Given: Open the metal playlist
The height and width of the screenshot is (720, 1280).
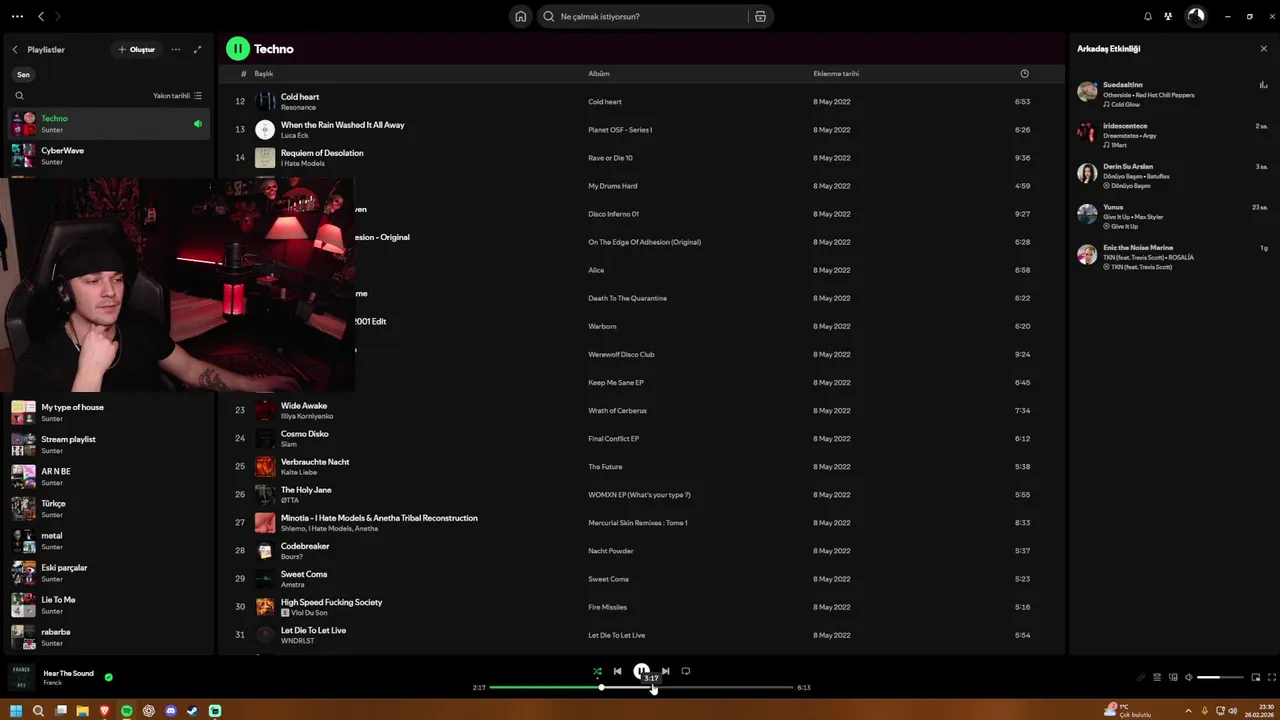Looking at the screenshot, I should [109, 540].
